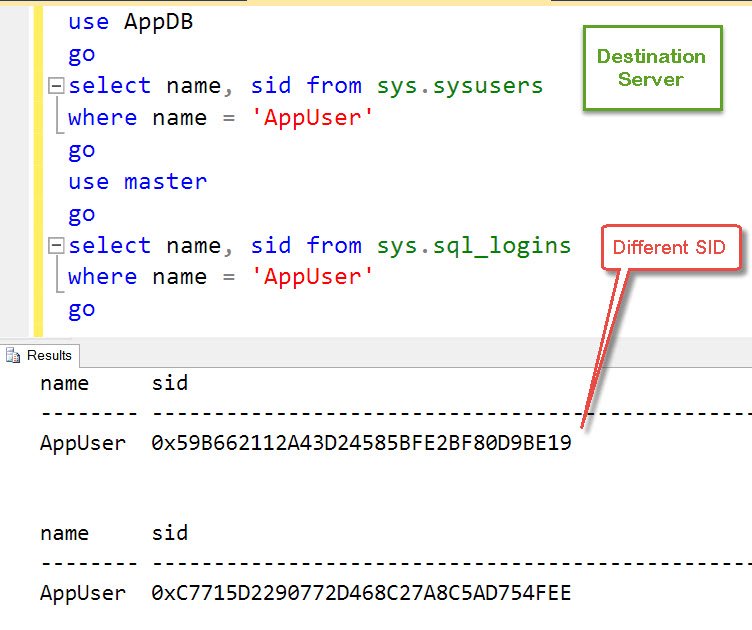This screenshot has width=752, height=630.
Task: Click 'AppUser' string in first where clause
Action: click(312, 118)
